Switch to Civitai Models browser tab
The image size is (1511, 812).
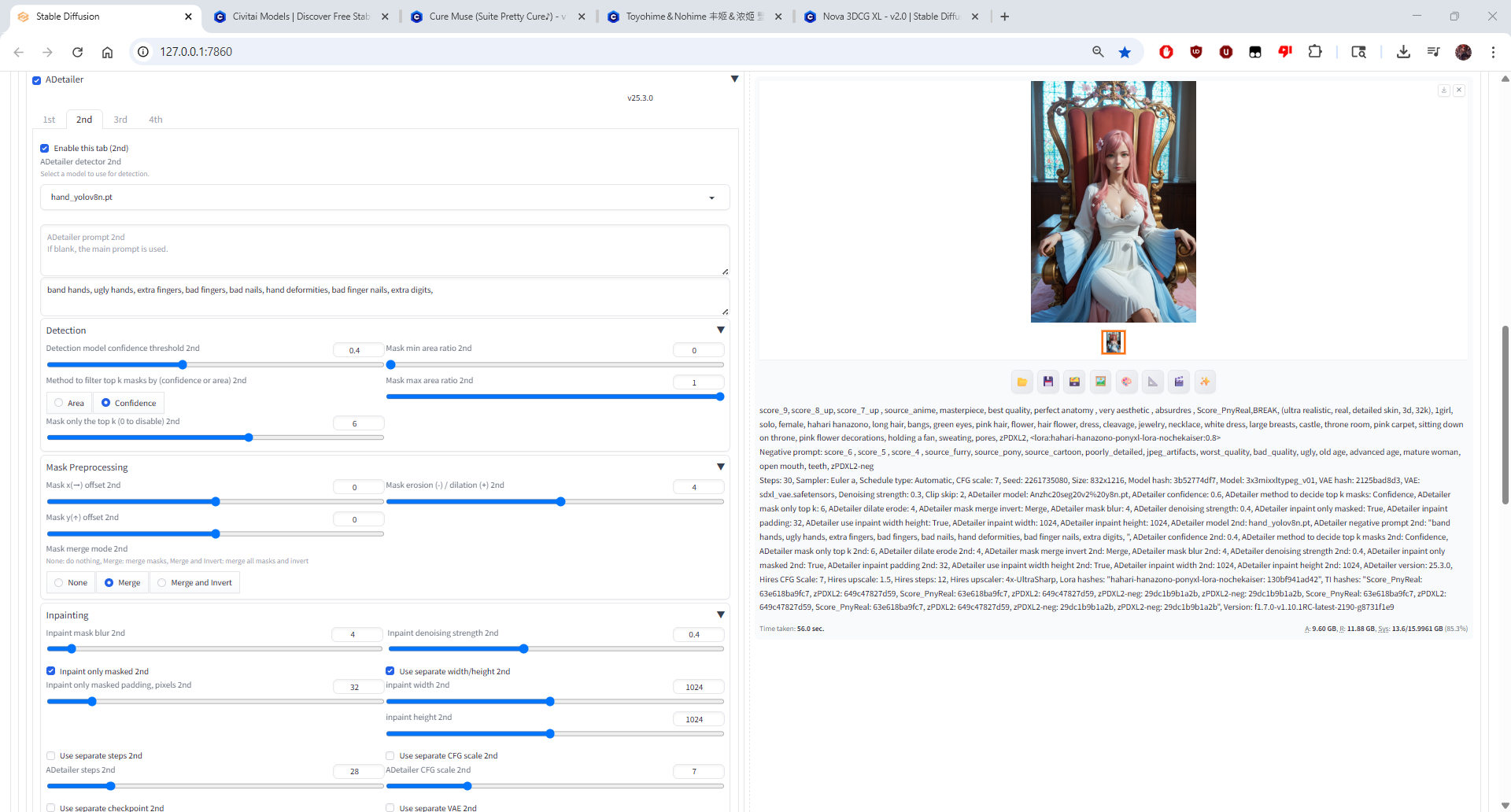[x=301, y=17]
